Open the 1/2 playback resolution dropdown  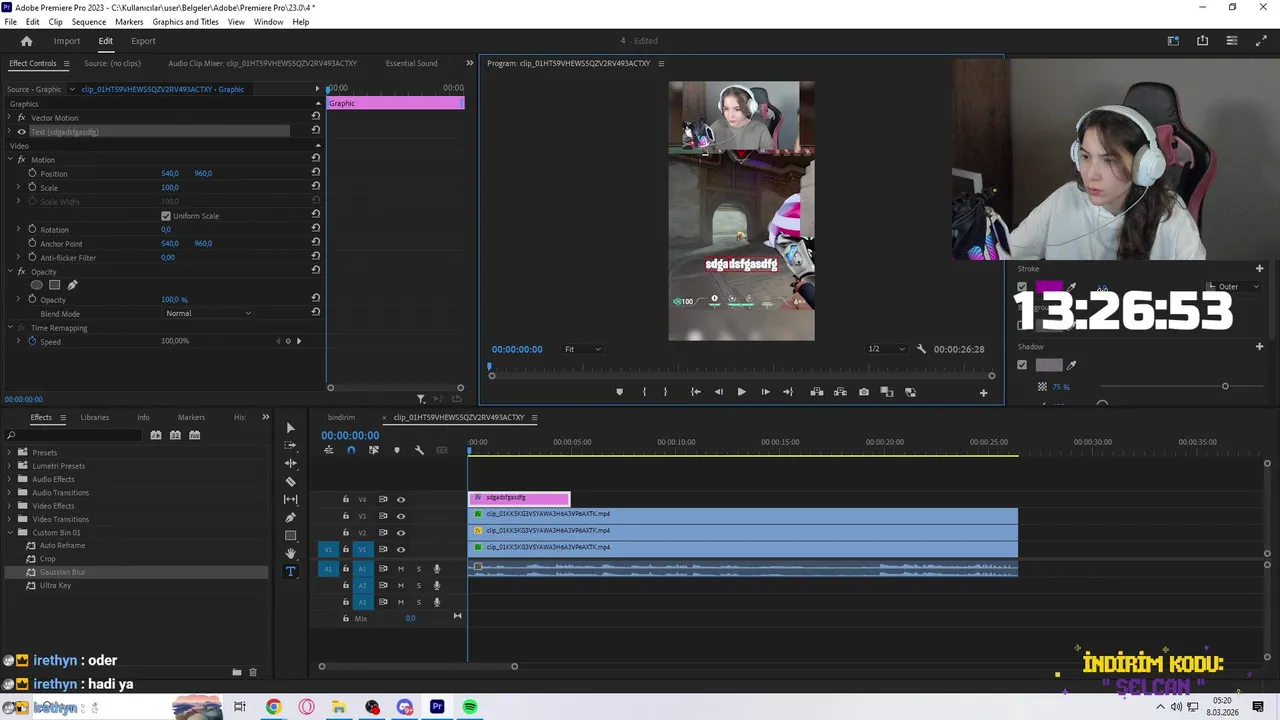coord(886,349)
